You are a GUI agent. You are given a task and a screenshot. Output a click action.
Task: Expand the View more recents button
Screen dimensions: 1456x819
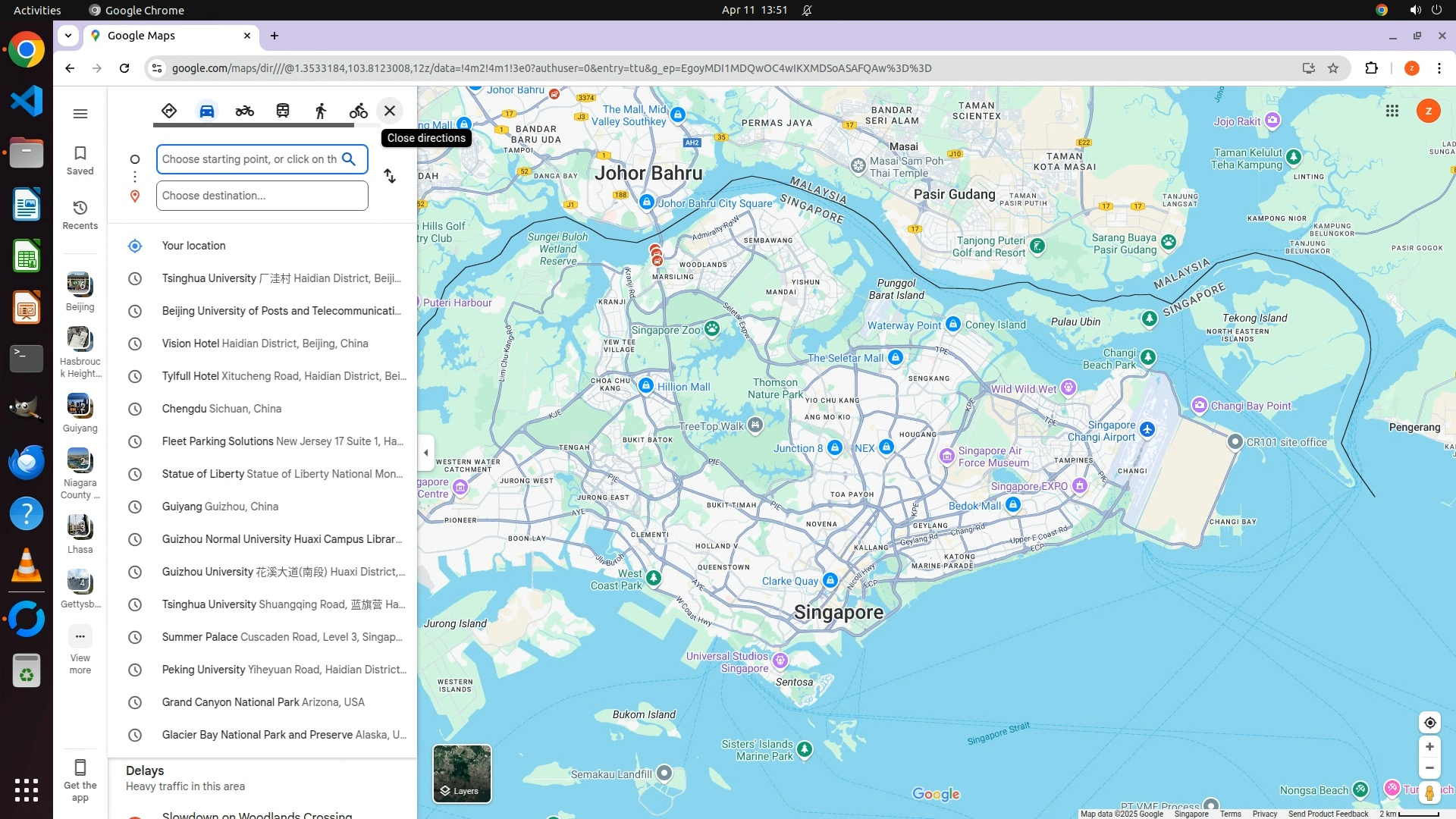click(x=80, y=649)
